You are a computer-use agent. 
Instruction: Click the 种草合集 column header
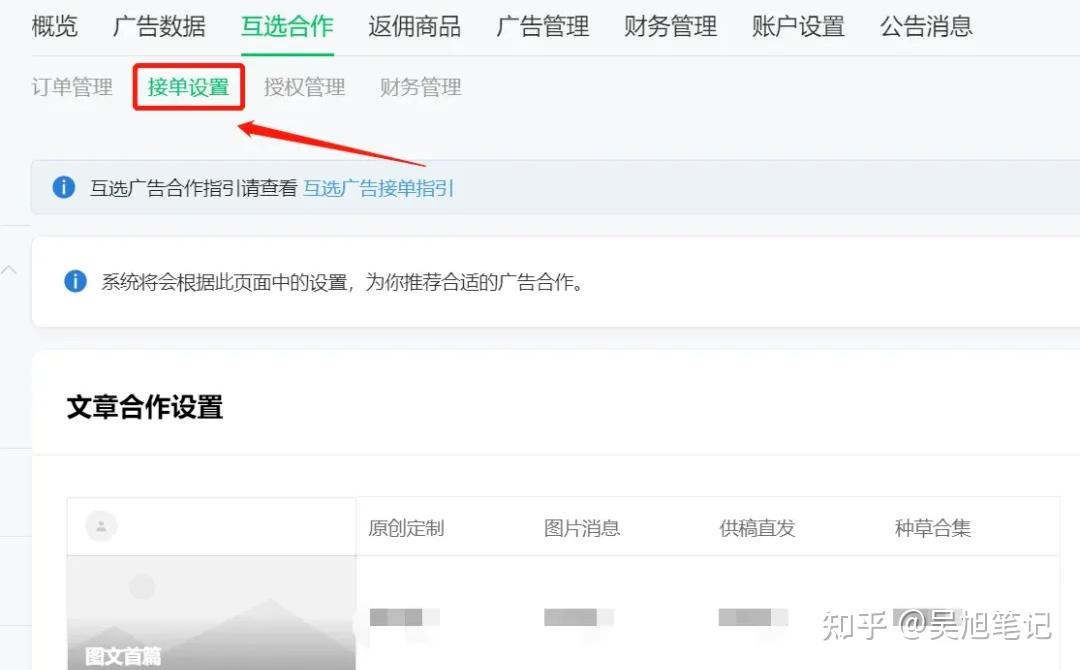932,528
